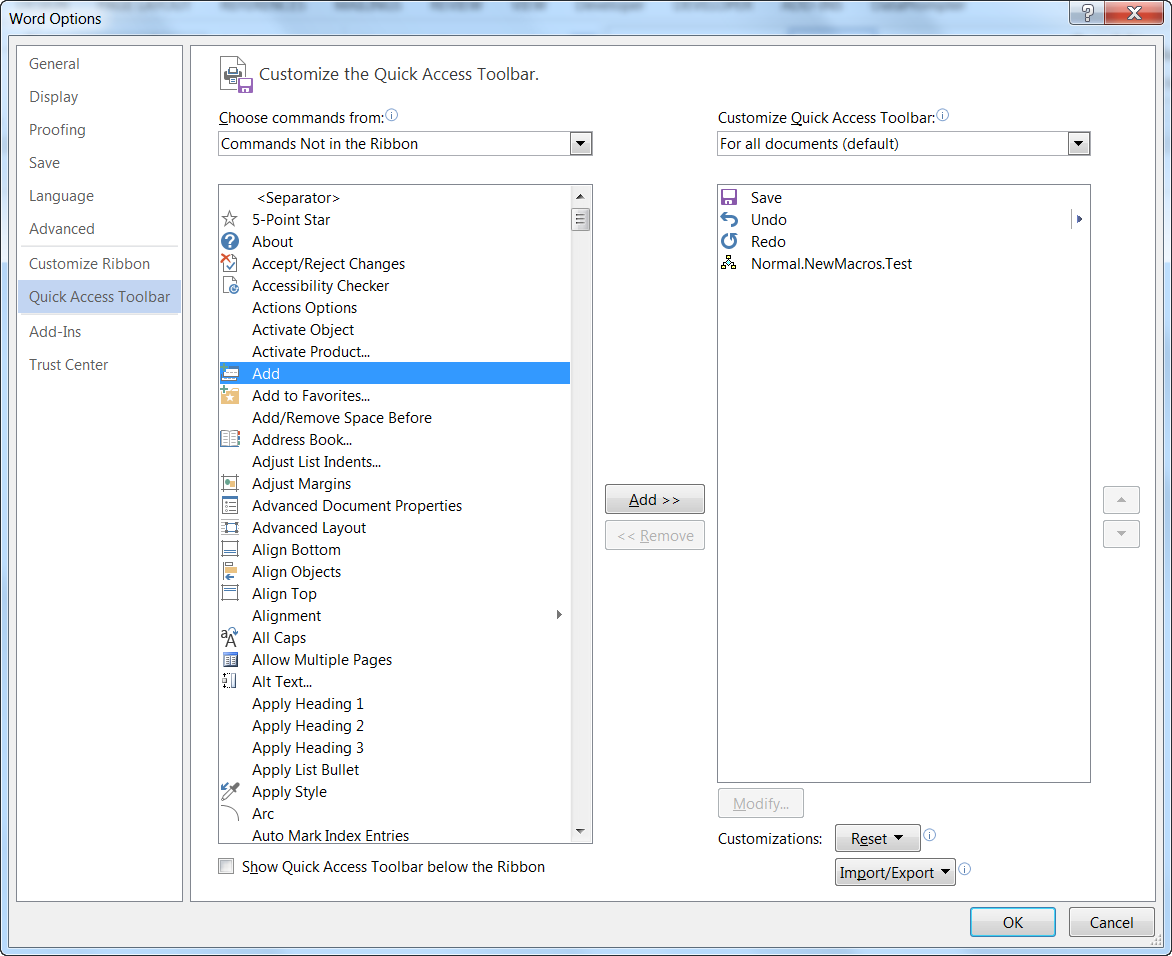
Task: Click the Modify... button
Action: [x=761, y=803]
